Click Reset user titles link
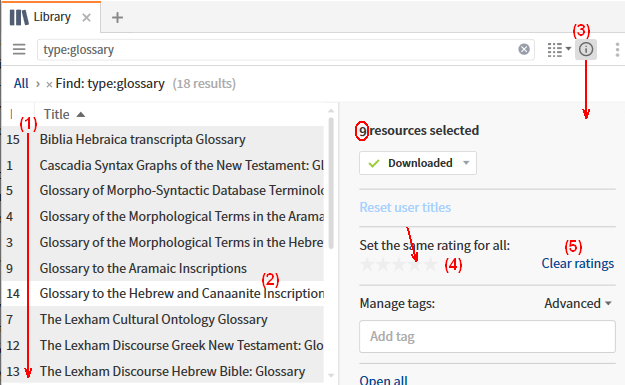625x385 pixels. tap(405, 207)
